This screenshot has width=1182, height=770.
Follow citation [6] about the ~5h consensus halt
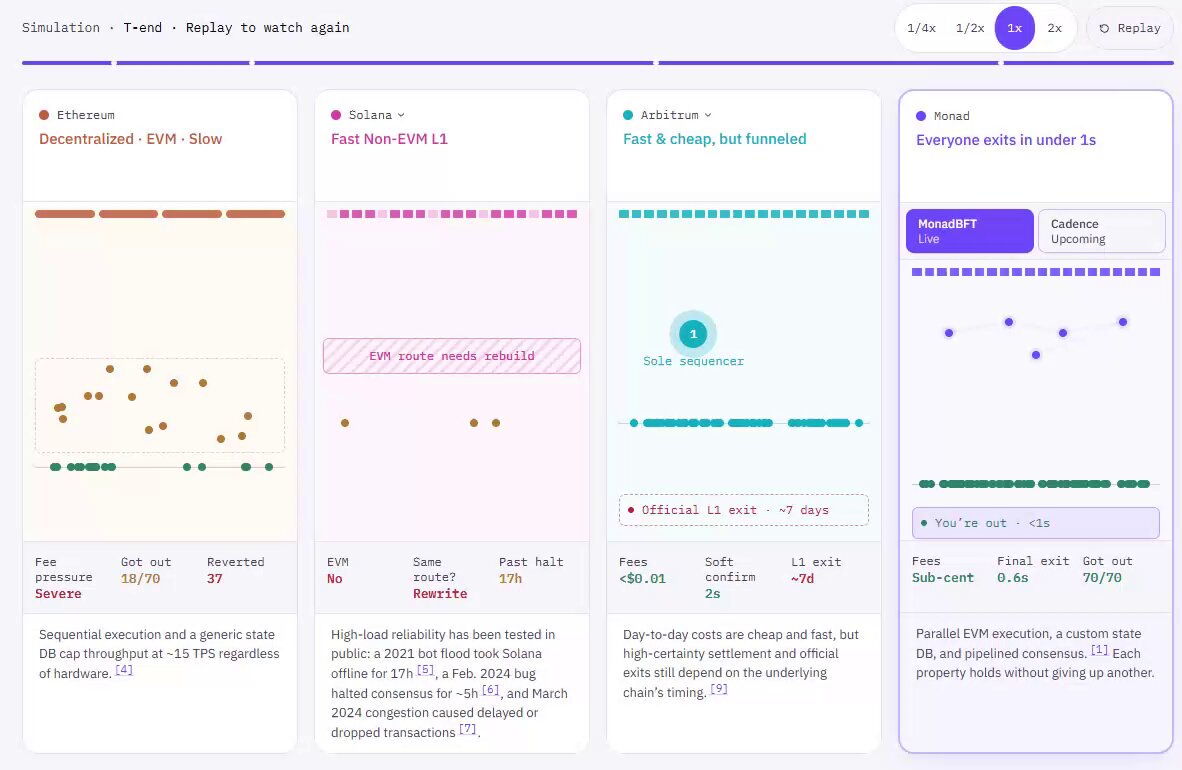coord(490,689)
